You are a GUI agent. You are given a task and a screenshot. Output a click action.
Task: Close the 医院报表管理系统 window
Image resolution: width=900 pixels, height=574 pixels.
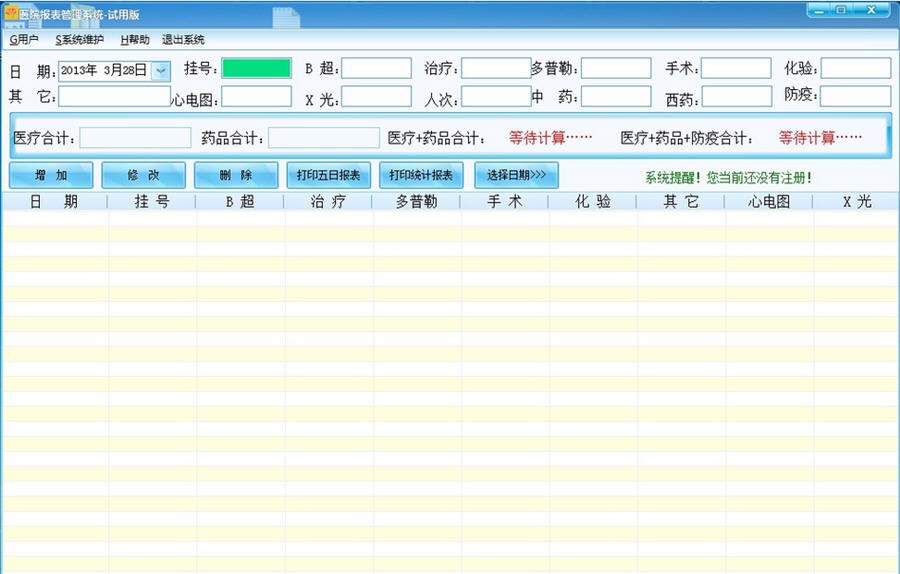[871, 10]
